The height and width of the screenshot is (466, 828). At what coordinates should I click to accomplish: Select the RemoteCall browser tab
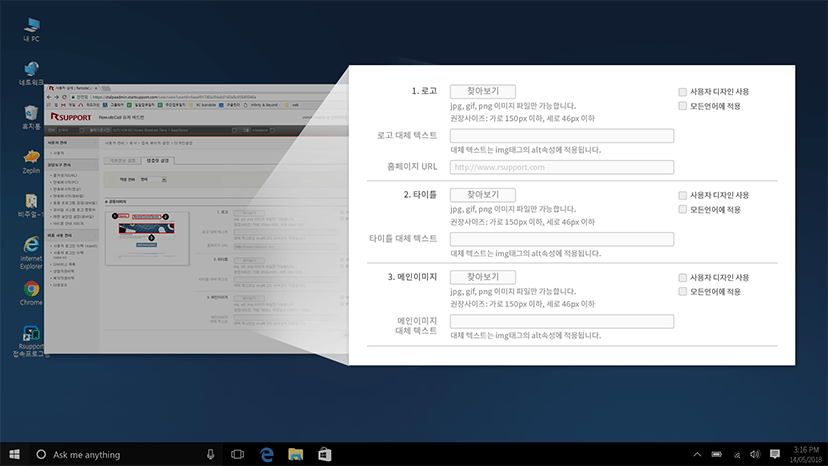[x=72, y=88]
